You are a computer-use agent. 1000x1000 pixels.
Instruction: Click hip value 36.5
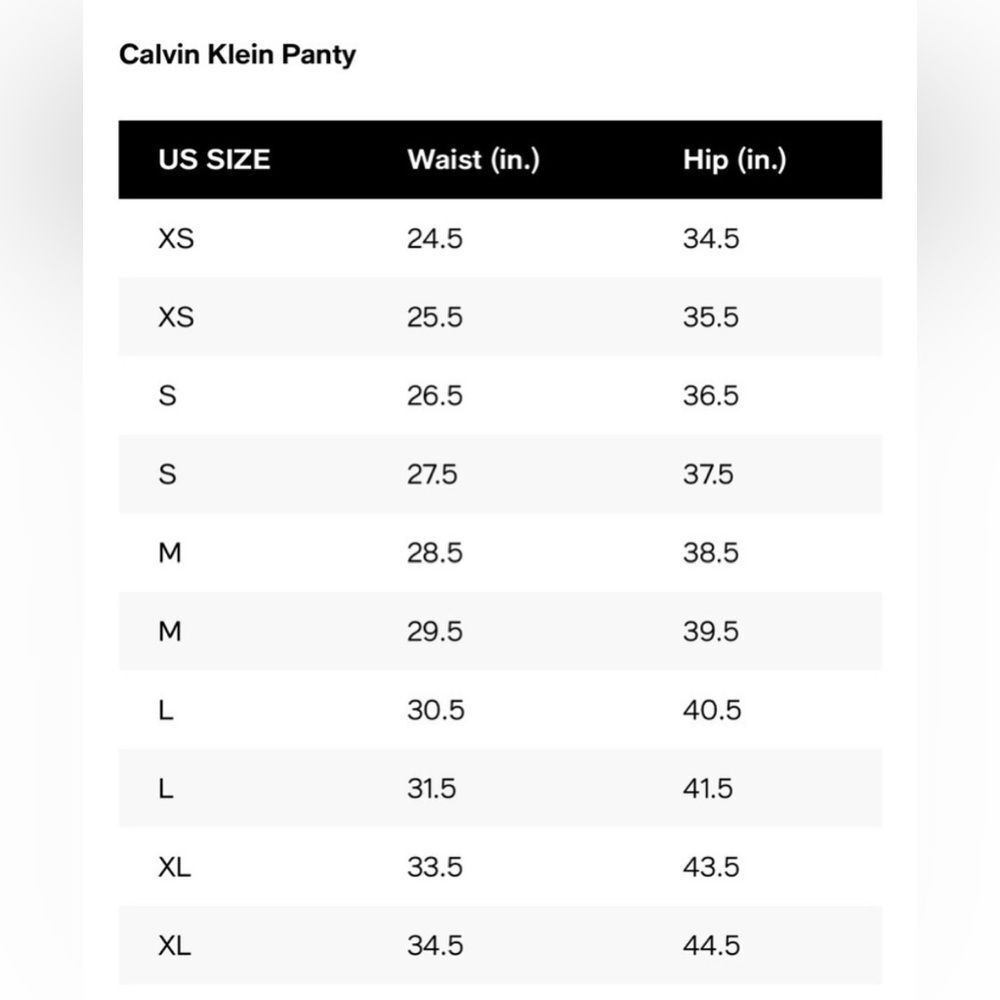pos(711,395)
